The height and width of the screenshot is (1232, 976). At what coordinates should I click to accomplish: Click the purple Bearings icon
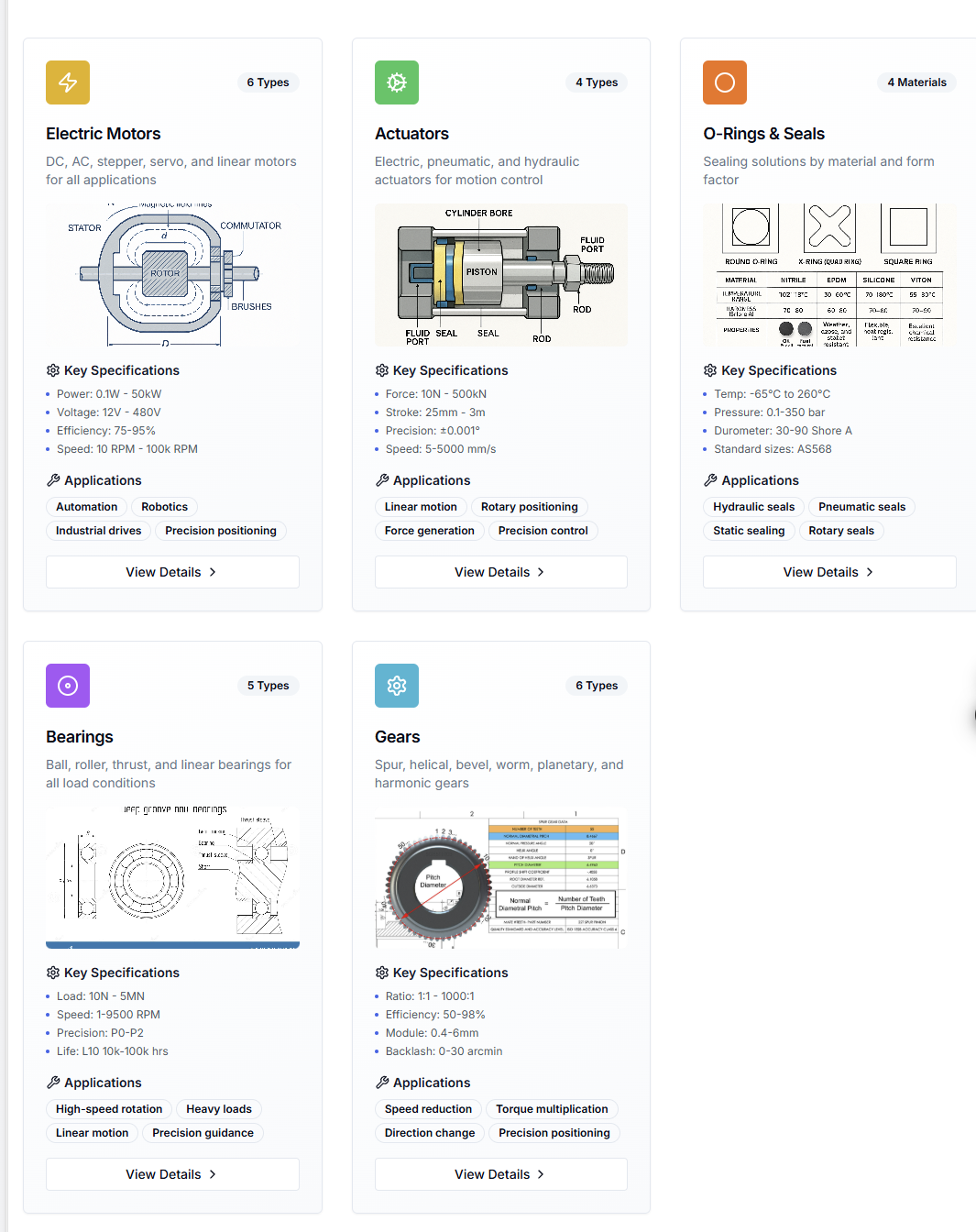(67, 685)
